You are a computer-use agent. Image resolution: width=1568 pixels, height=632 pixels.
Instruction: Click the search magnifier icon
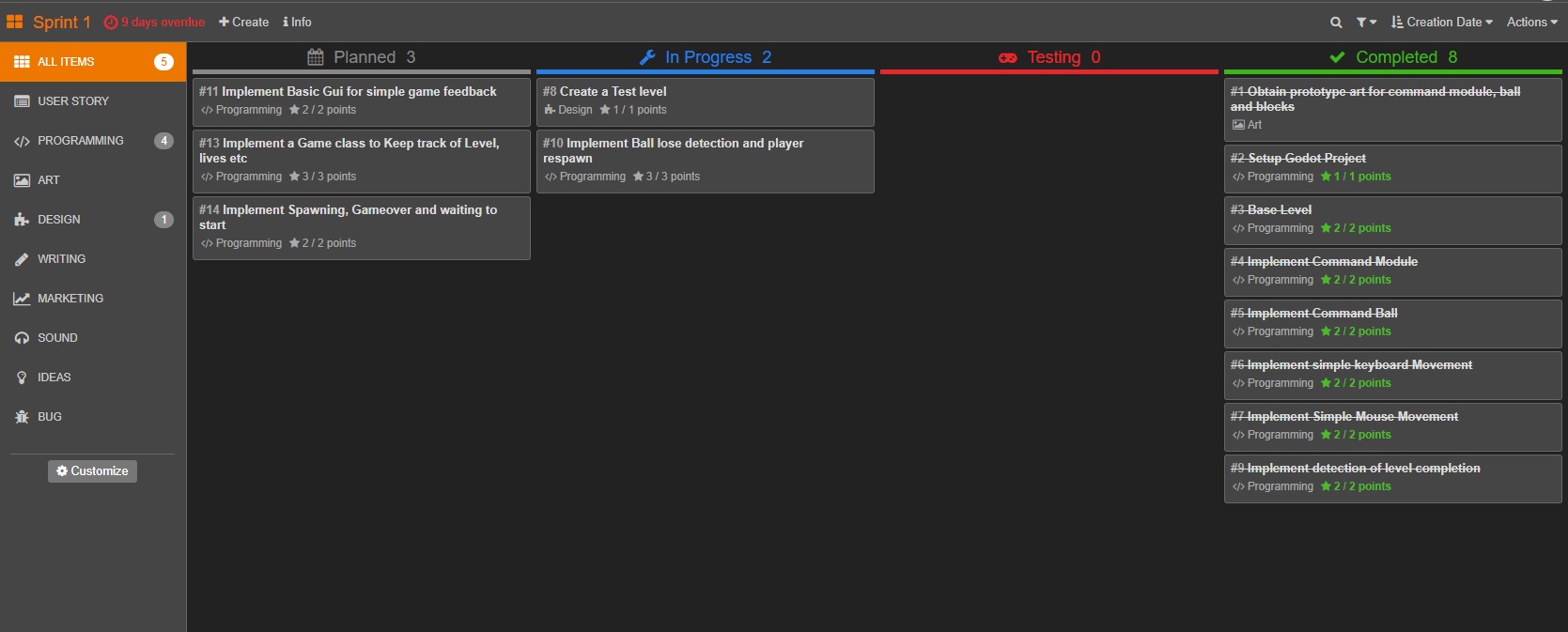tap(1336, 23)
